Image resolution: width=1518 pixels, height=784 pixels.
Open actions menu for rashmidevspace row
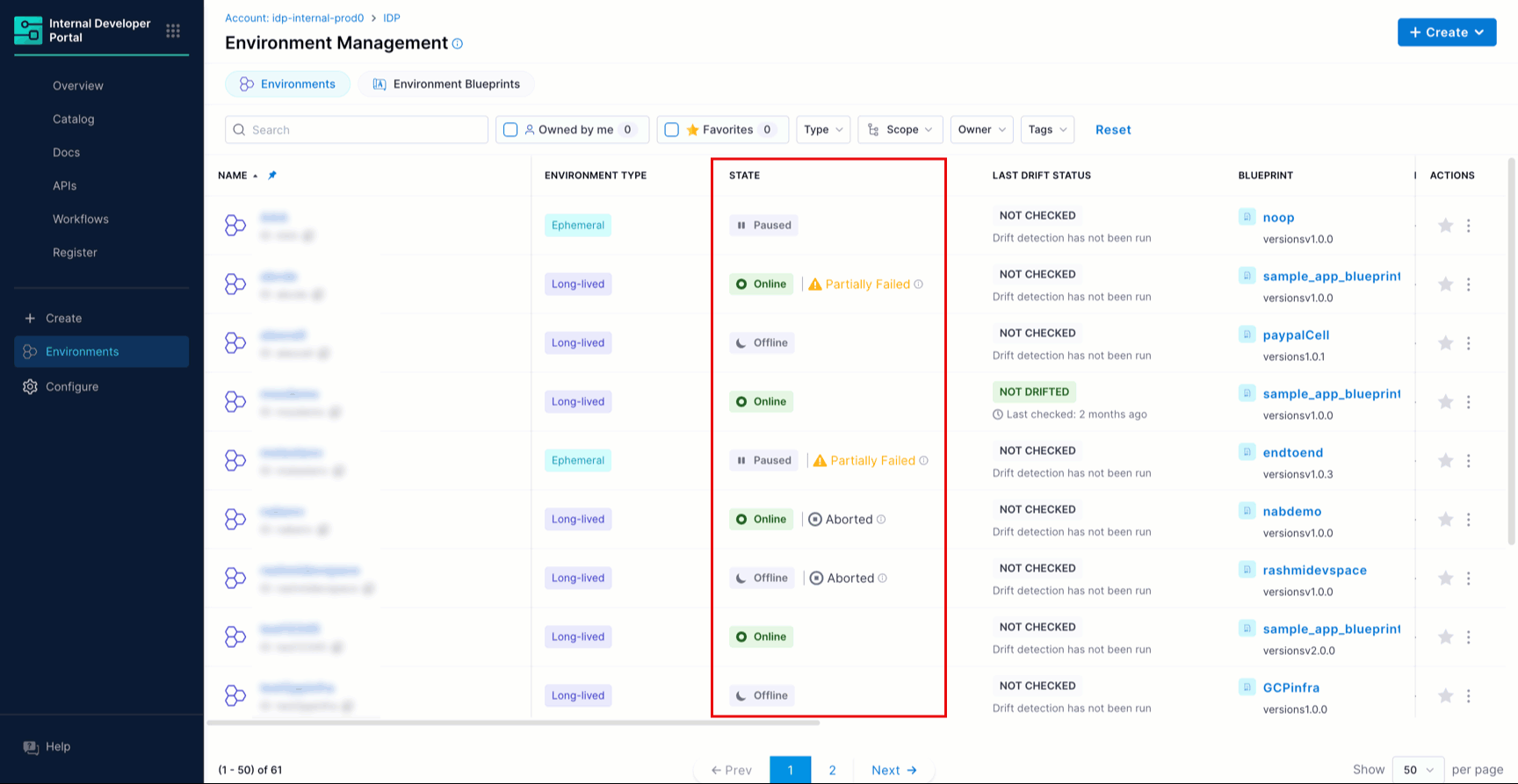click(x=1469, y=579)
